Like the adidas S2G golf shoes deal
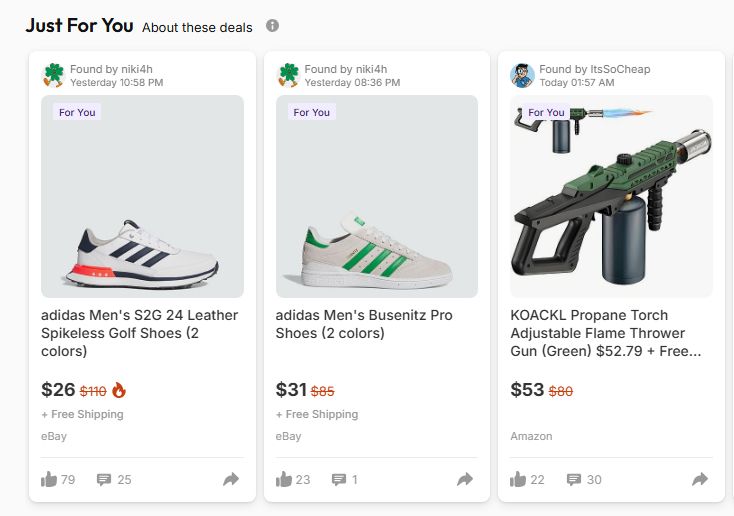The image size is (734, 516). [x=49, y=480]
